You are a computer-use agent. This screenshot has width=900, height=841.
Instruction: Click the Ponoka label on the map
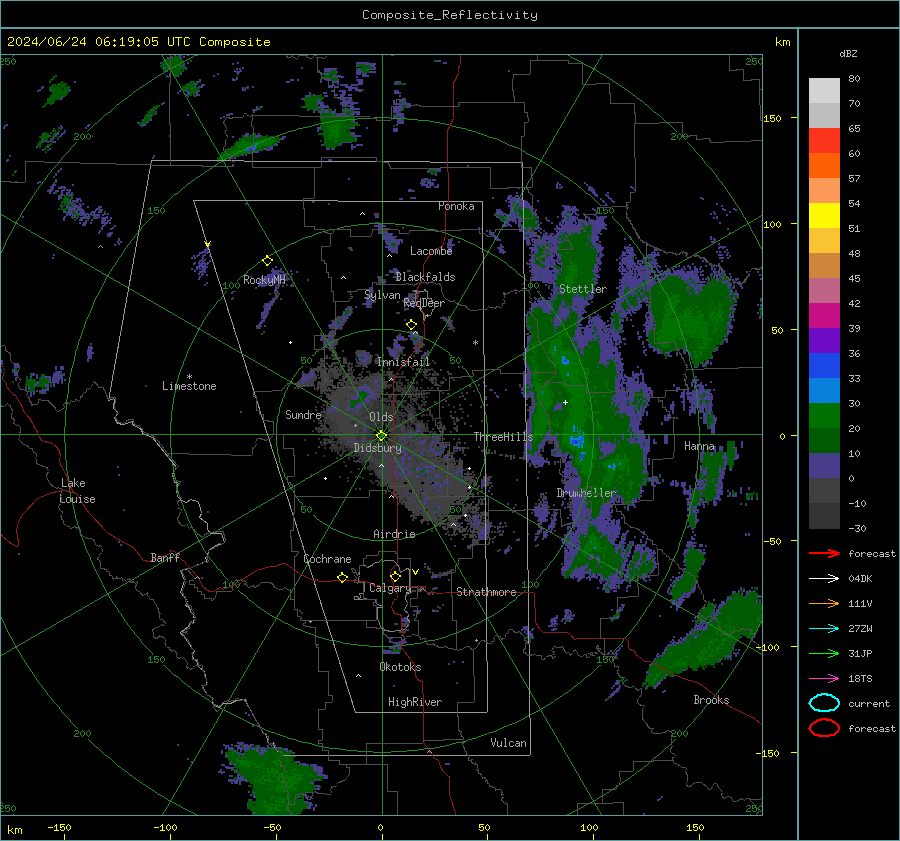click(456, 206)
